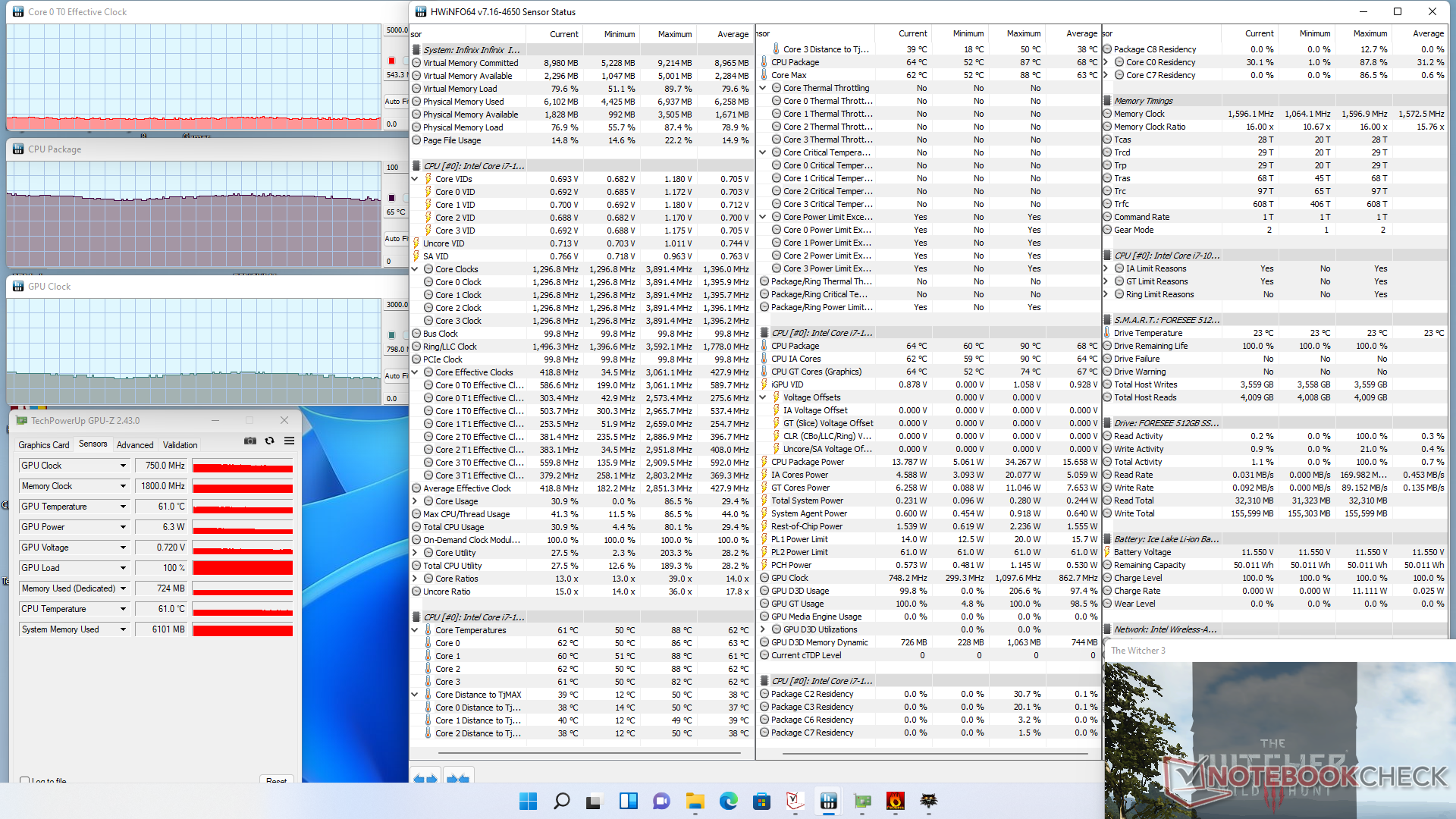This screenshot has height=819, width=1456.
Task: Open the Validation tab in GPU-Z
Action: (180, 445)
